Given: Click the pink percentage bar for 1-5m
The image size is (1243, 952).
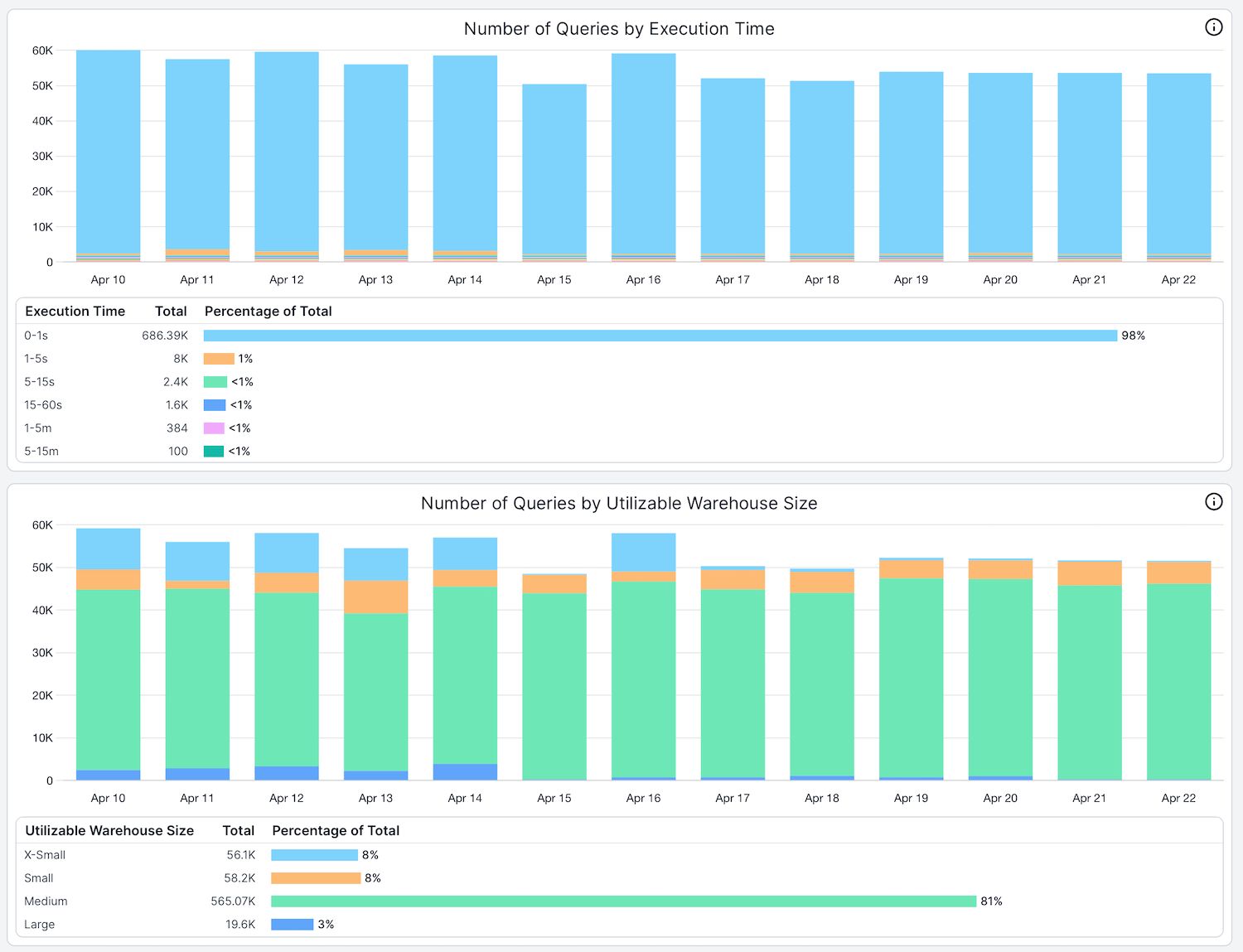Looking at the screenshot, I should click(214, 428).
